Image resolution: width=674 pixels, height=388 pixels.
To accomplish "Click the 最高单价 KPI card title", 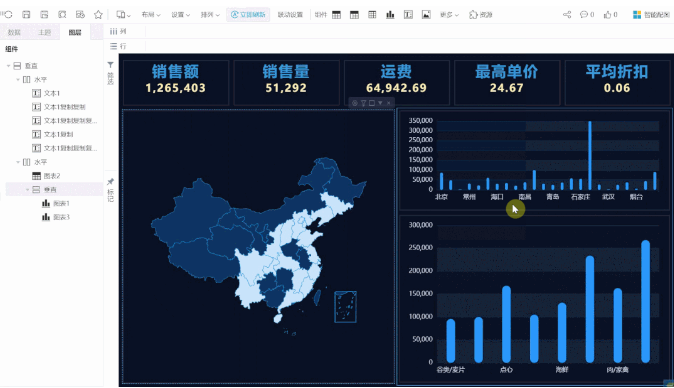I will click(506, 72).
